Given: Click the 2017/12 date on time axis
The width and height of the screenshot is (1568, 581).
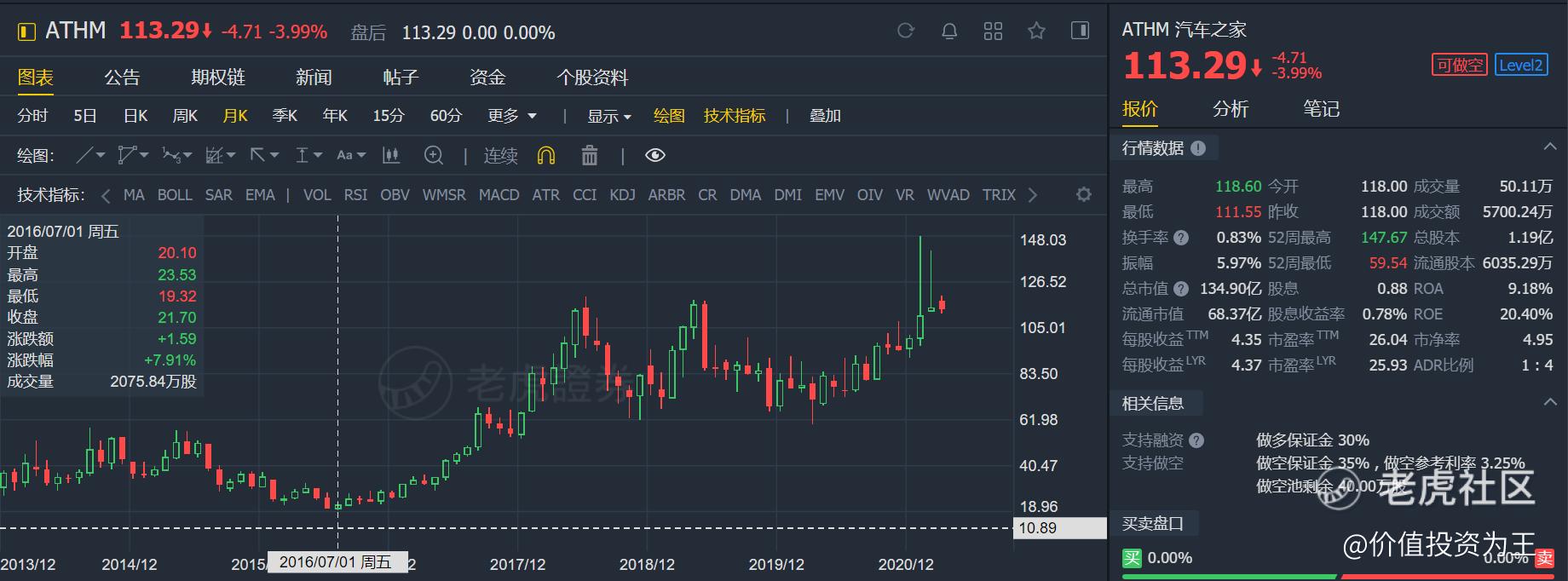Looking at the screenshot, I should 517,564.
